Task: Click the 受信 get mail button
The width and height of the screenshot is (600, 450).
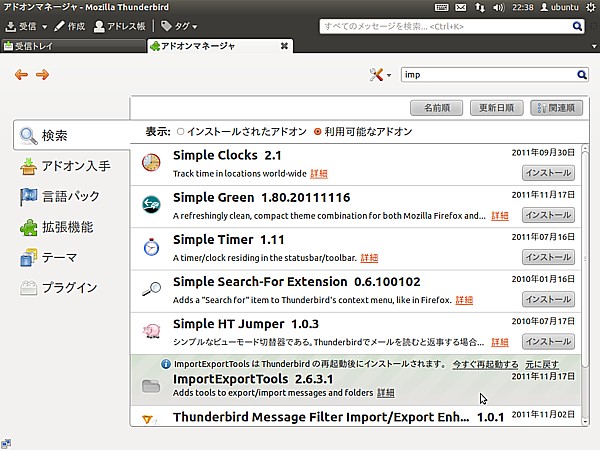Action: (21, 26)
